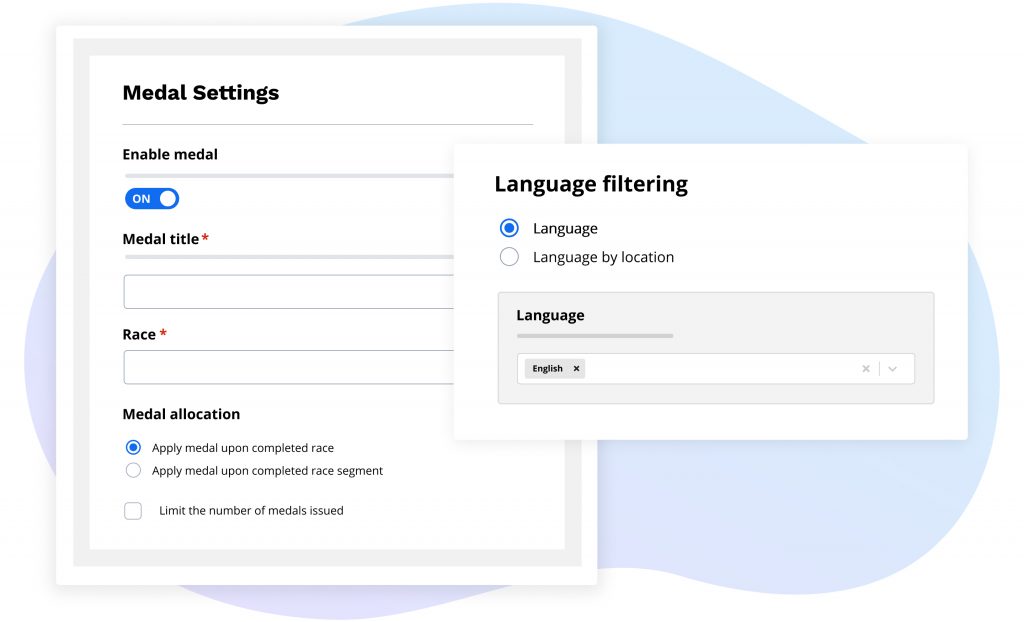Select Apply medal upon completed race radio
This screenshot has height=622, width=1024.
(133, 448)
